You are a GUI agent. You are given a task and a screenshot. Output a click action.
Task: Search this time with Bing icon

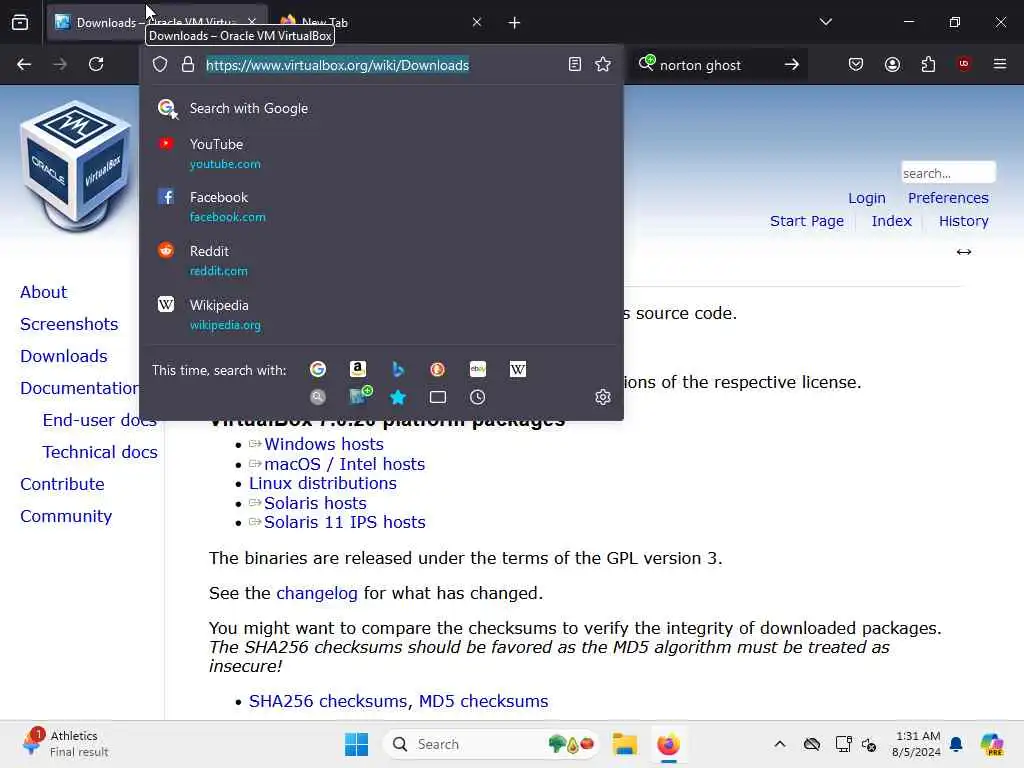(x=398, y=370)
